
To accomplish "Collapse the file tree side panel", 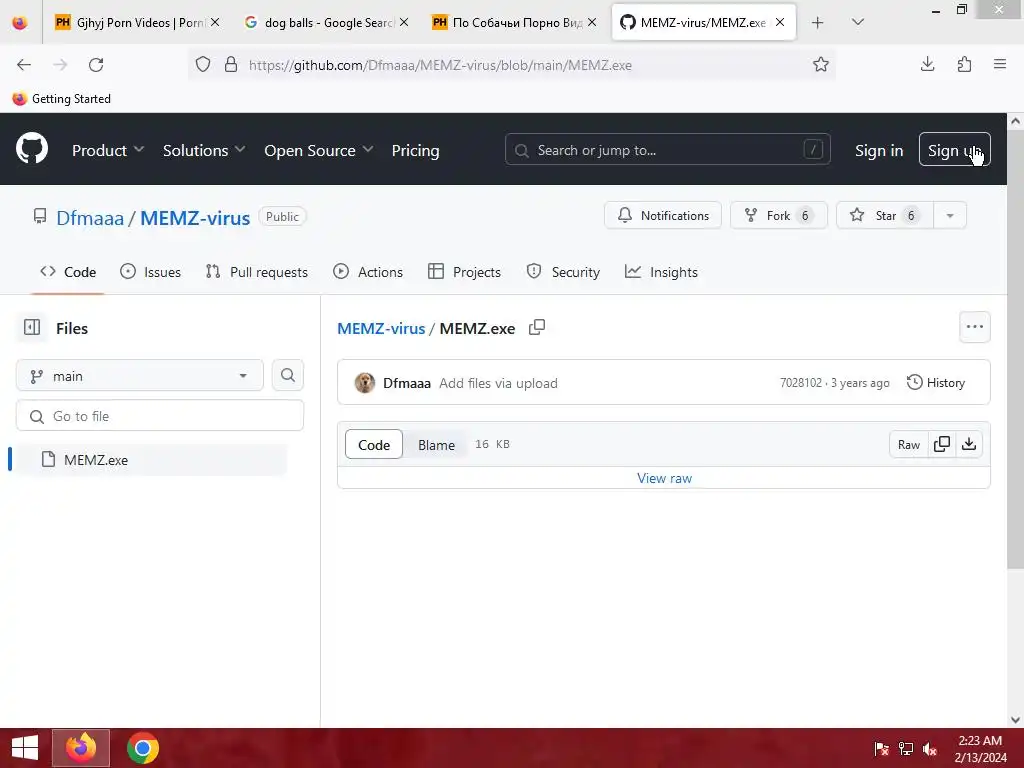I will click(x=31, y=327).
